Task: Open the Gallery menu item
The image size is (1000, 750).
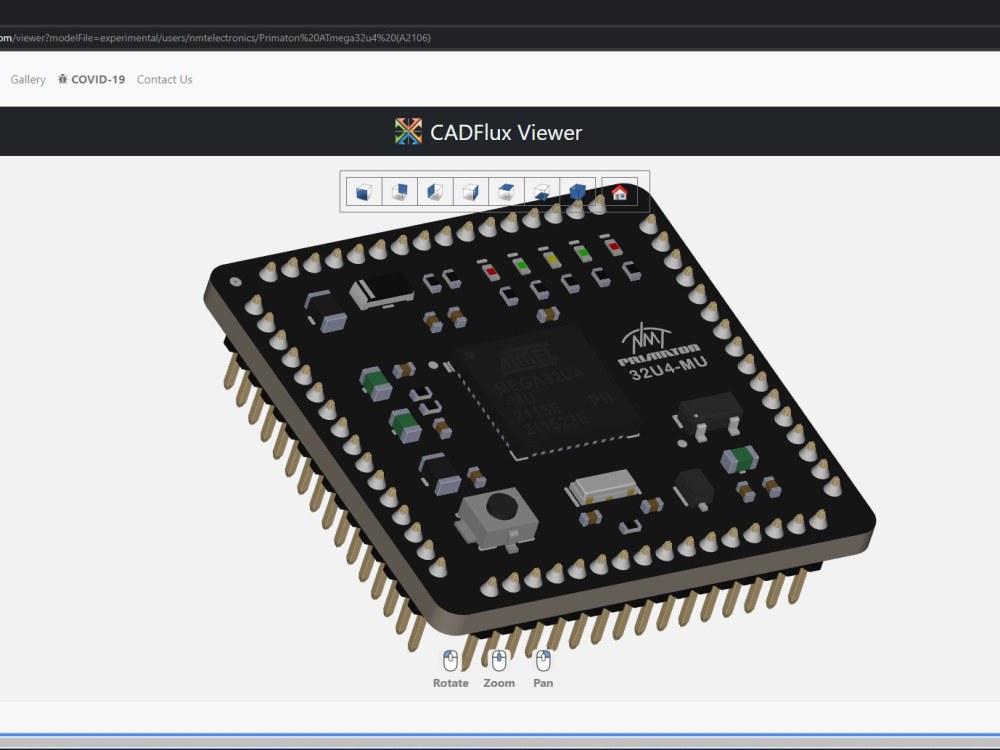Action: point(28,80)
